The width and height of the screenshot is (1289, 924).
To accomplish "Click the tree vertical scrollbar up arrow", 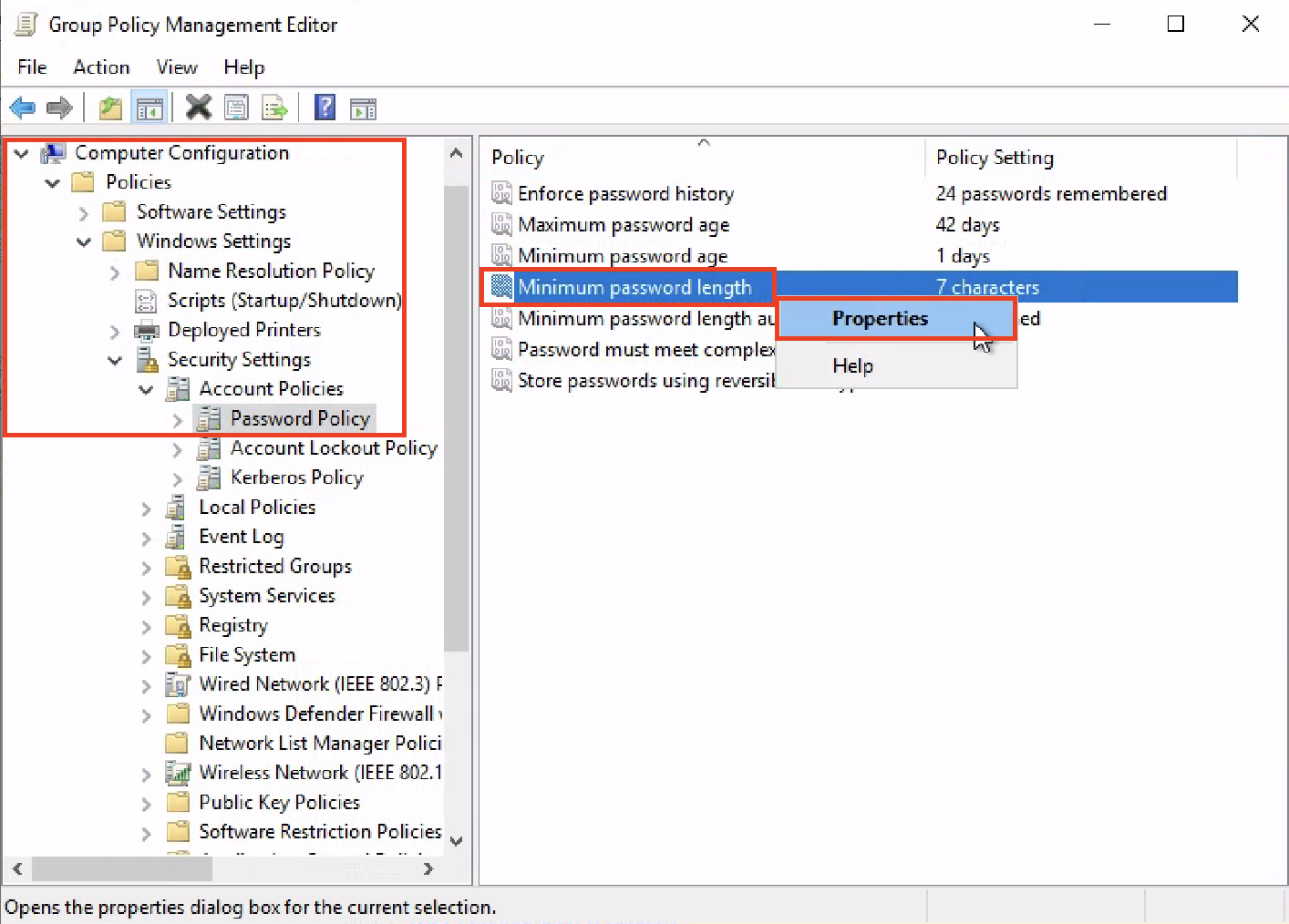I will 457,153.
